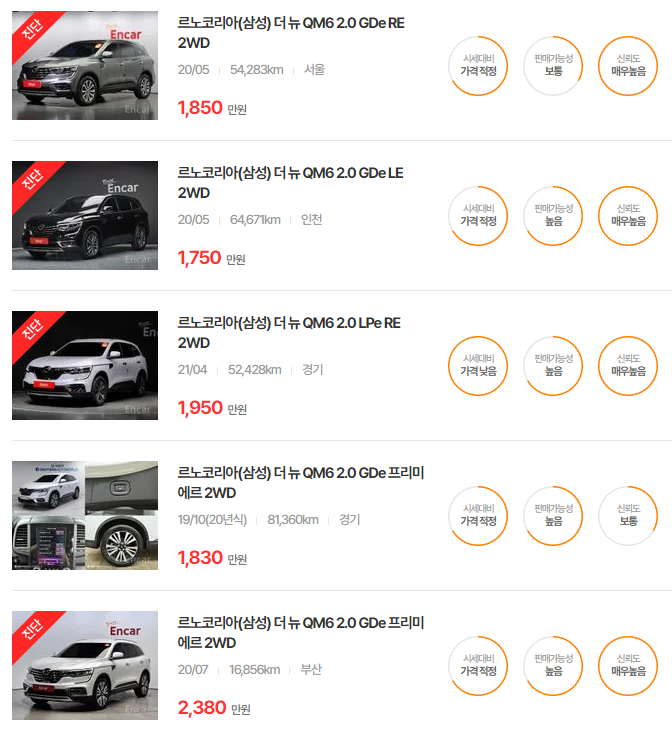Image resolution: width=672 pixels, height=733 pixels.
Task: Click the 2,380 만원 price
Action: coord(214,708)
